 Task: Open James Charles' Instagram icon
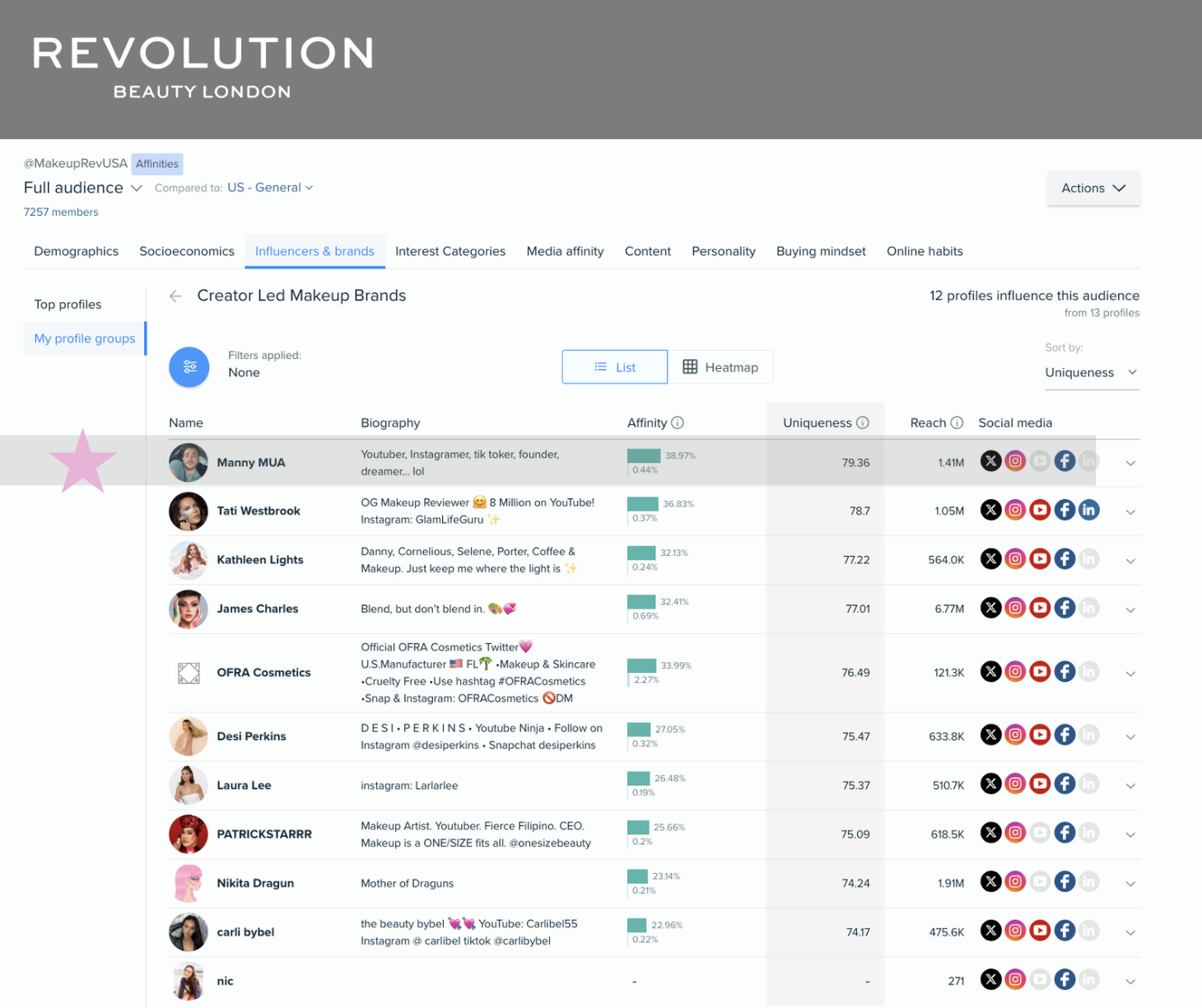tap(1015, 608)
